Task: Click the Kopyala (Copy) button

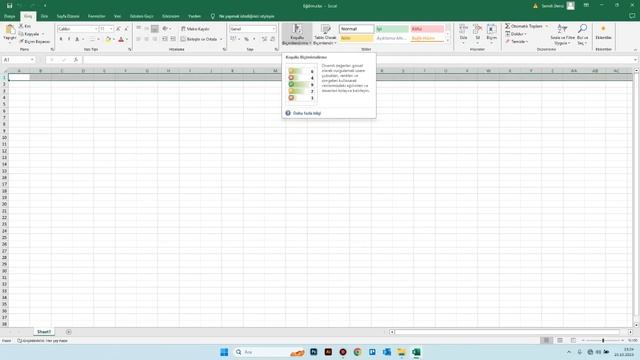Action: (x=31, y=34)
